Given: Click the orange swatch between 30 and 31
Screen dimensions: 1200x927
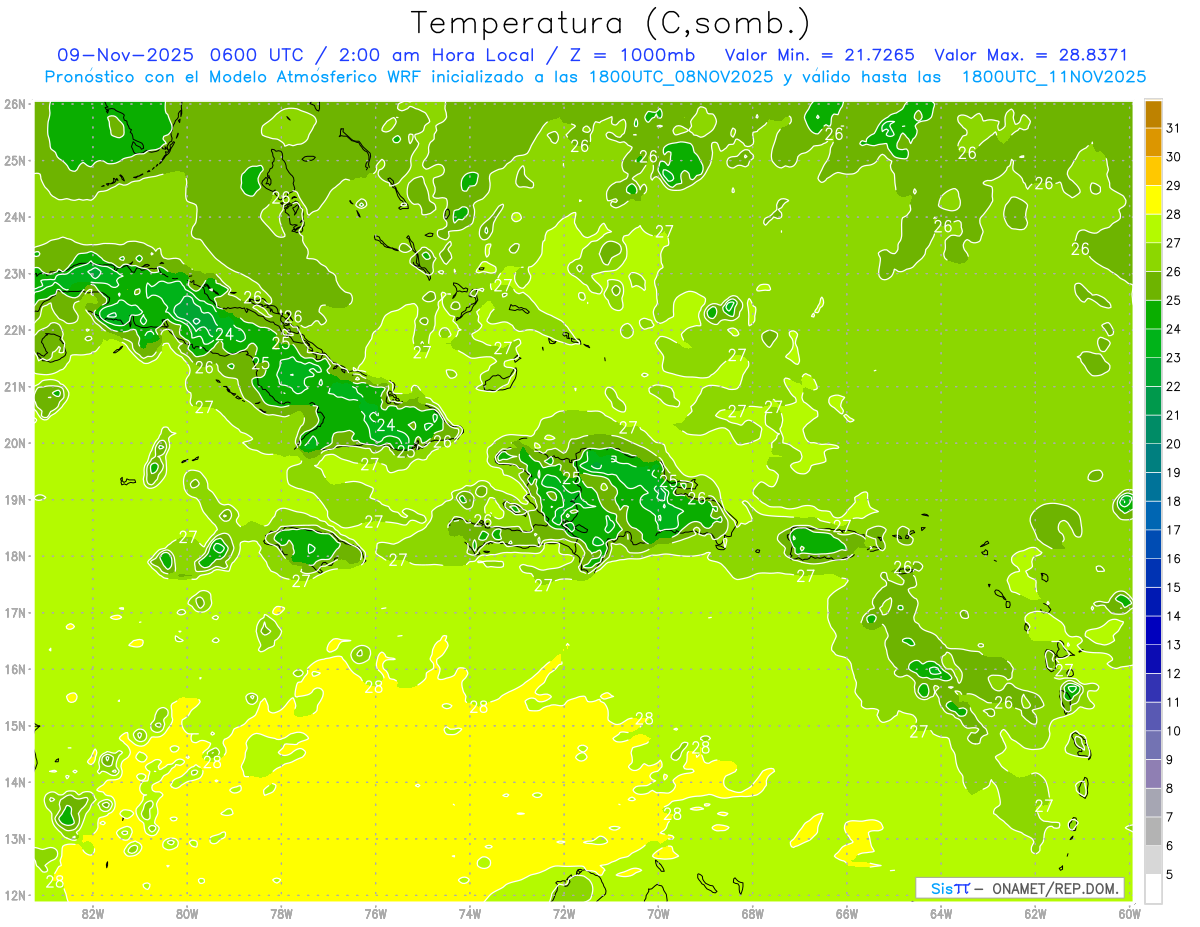Looking at the screenshot, I should pos(1153,142).
